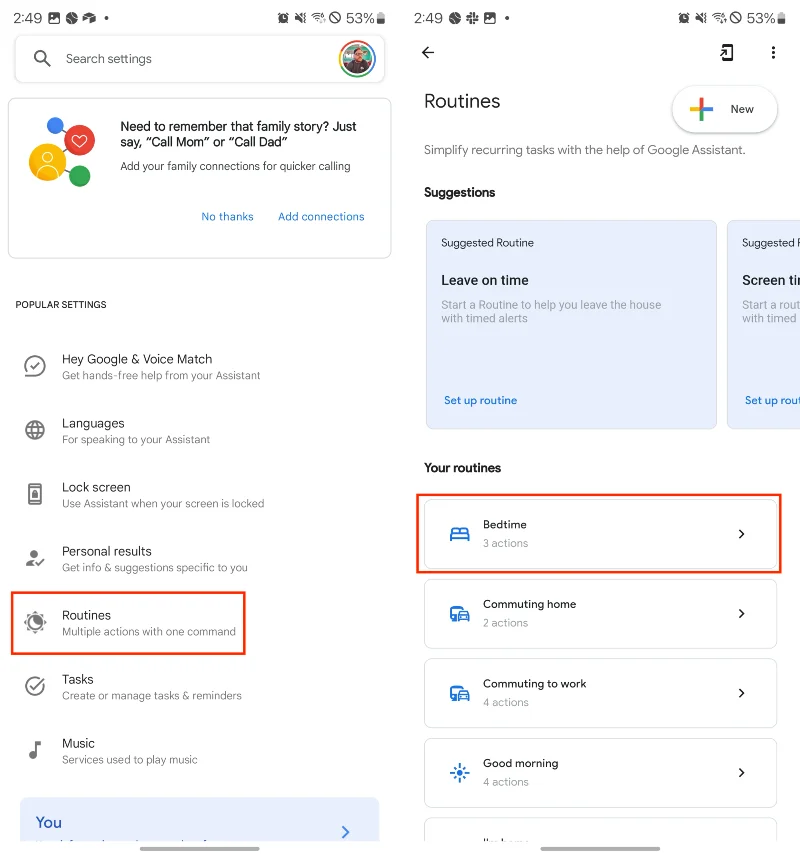
Task: Expand the You section arrow
Action: click(345, 831)
